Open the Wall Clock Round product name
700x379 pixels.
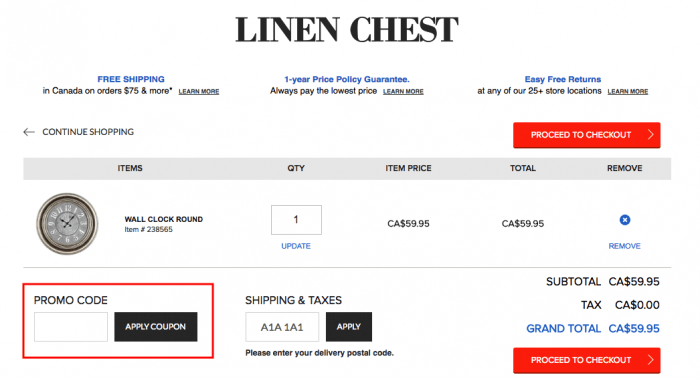point(163,219)
